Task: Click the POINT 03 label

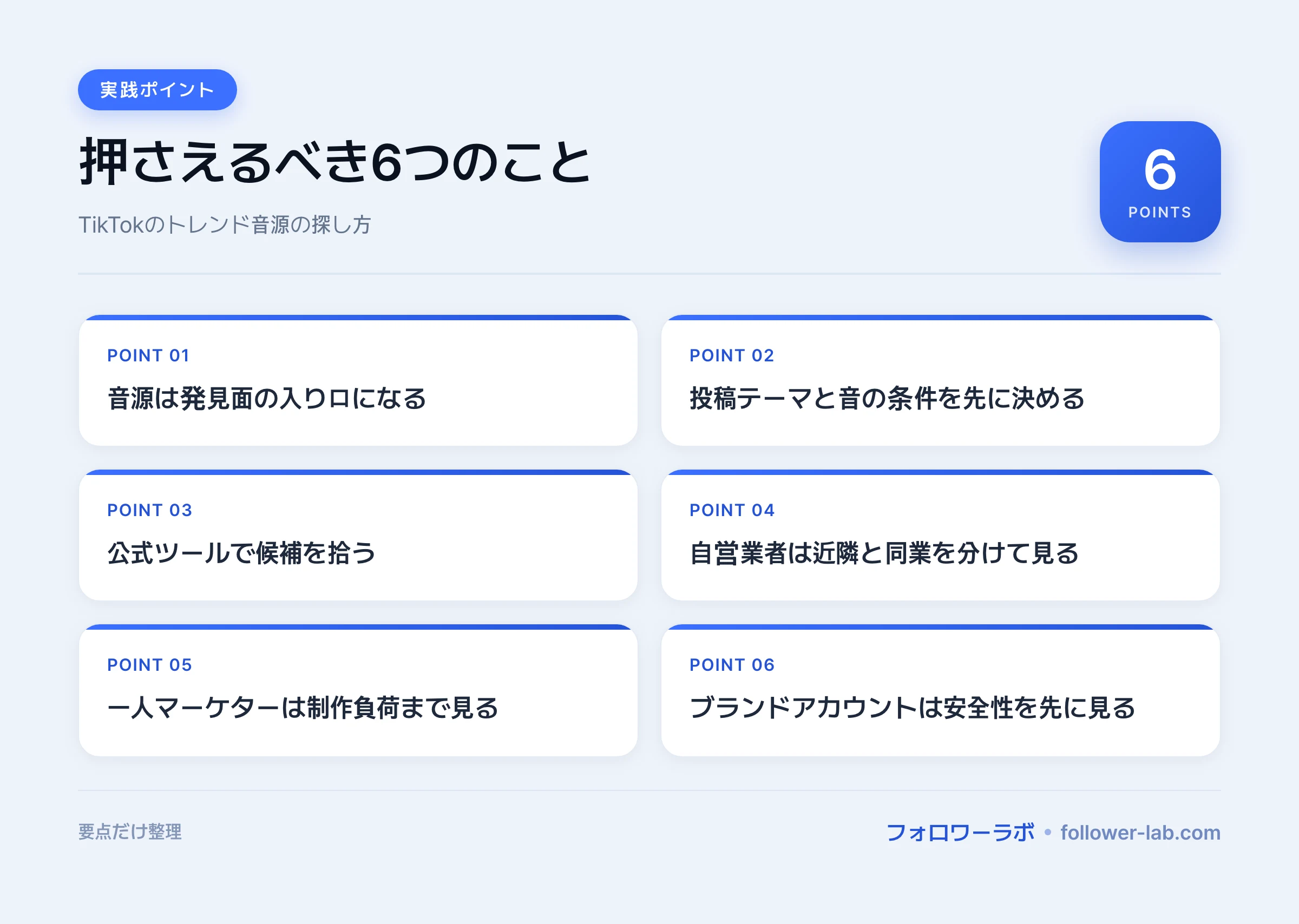Action: [150, 510]
